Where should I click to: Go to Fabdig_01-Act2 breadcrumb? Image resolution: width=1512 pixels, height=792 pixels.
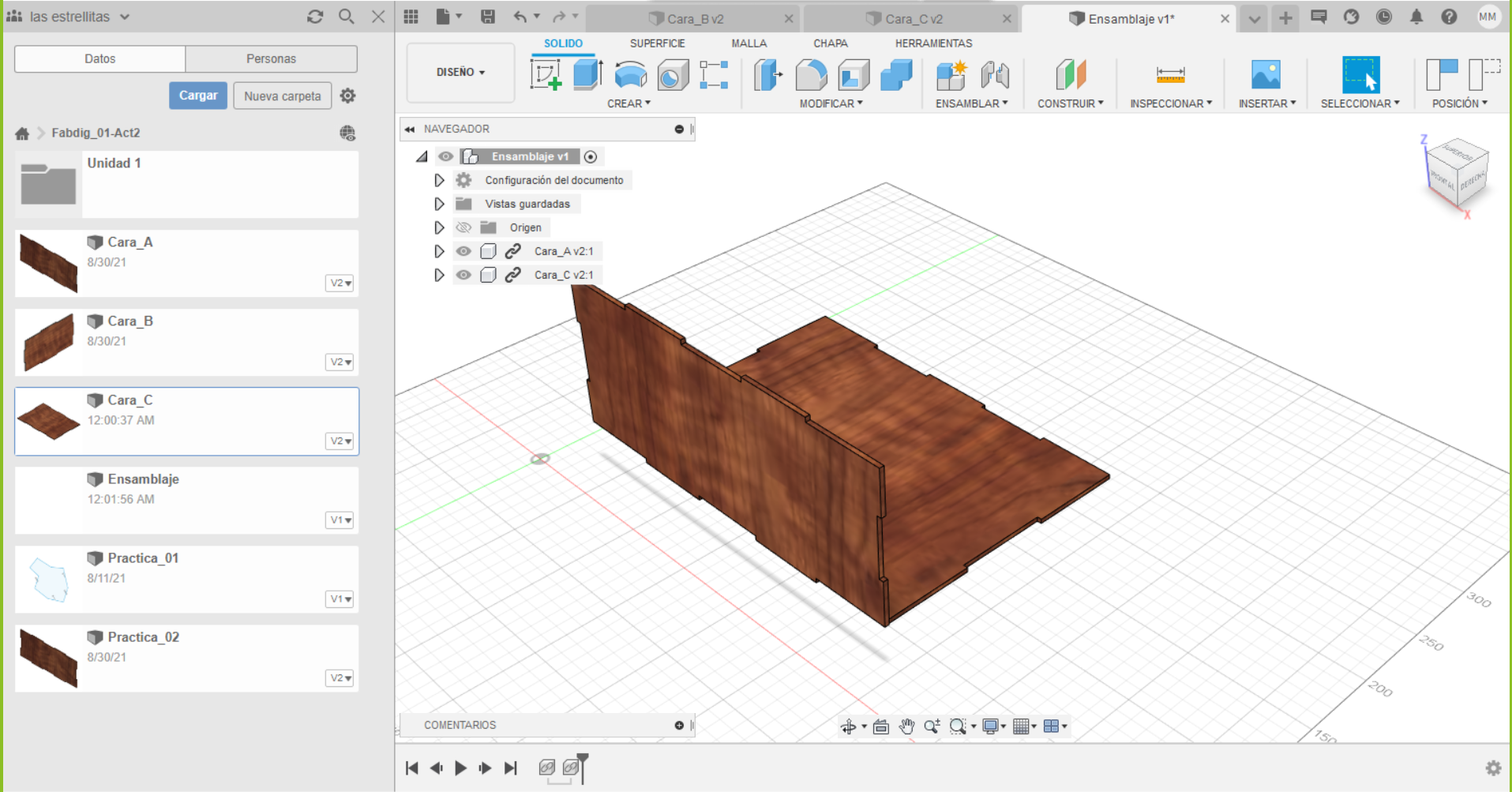point(96,133)
